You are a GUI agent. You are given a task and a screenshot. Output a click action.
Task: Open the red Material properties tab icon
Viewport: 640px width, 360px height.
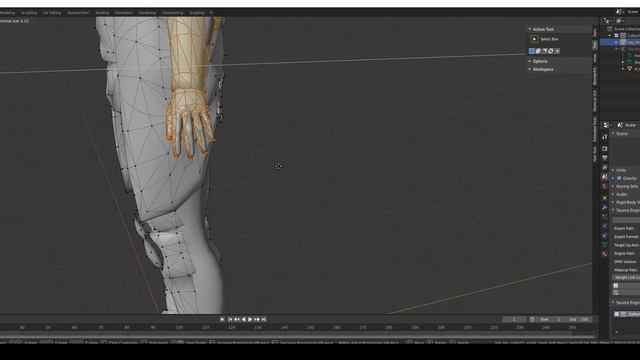coord(604,254)
